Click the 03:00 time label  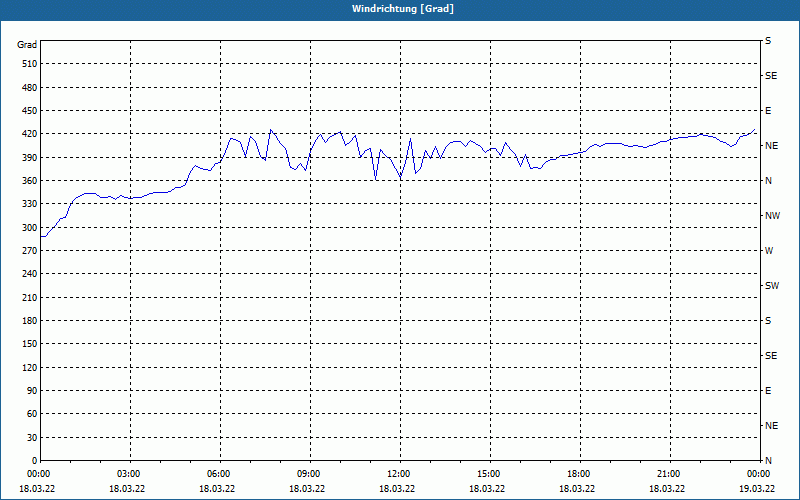[130, 474]
